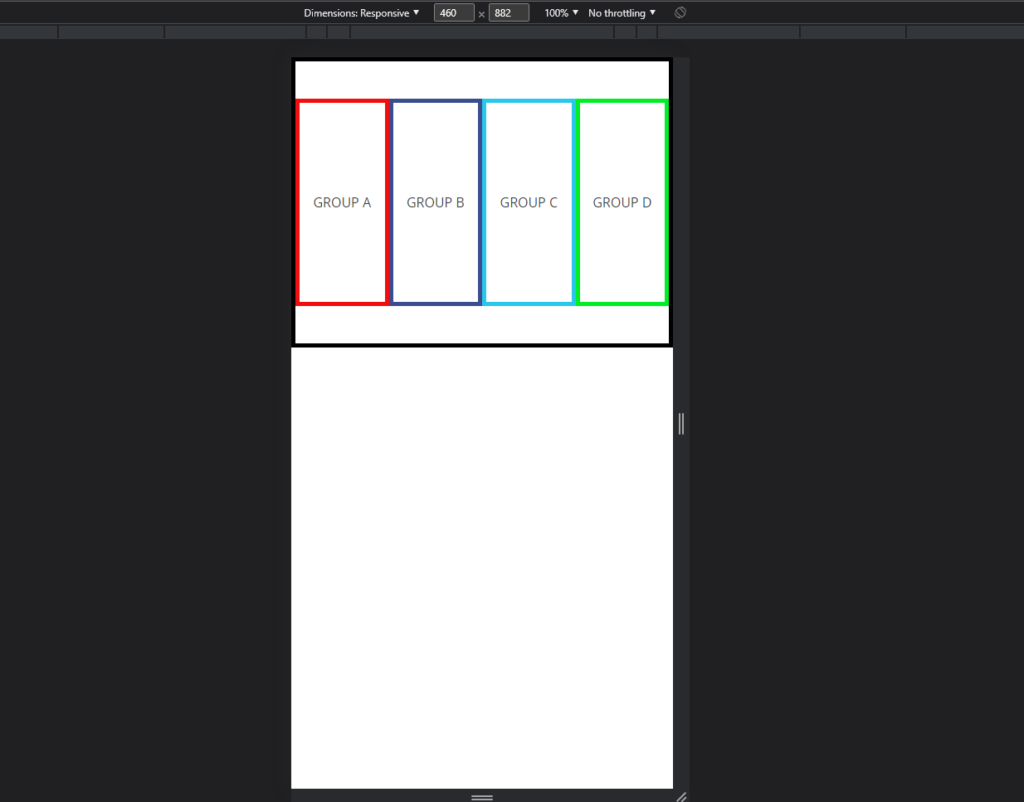1024x802 pixels.
Task: Click the viewport width field showing 460
Action: (x=453, y=12)
